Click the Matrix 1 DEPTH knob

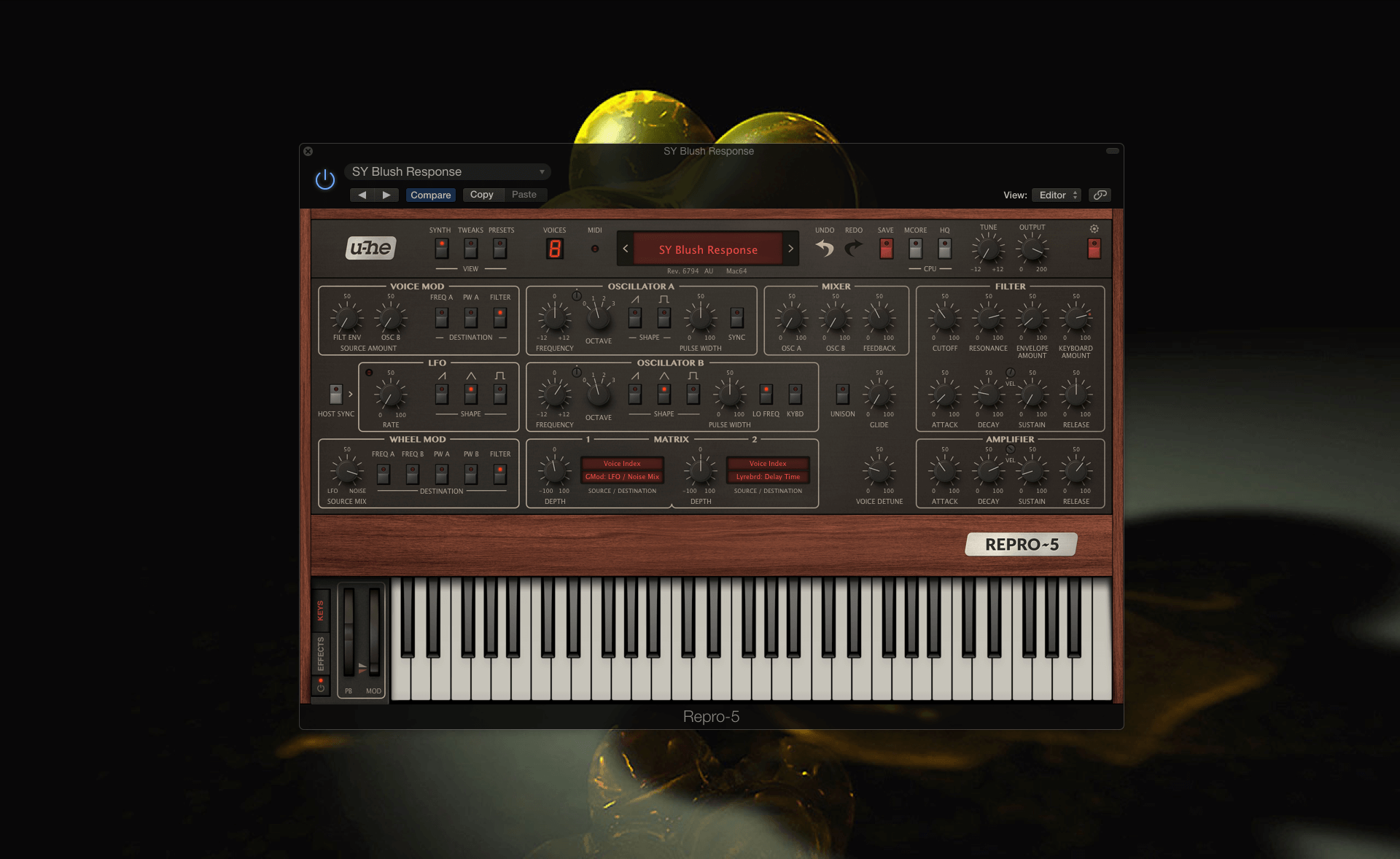[x=554, y=471]
